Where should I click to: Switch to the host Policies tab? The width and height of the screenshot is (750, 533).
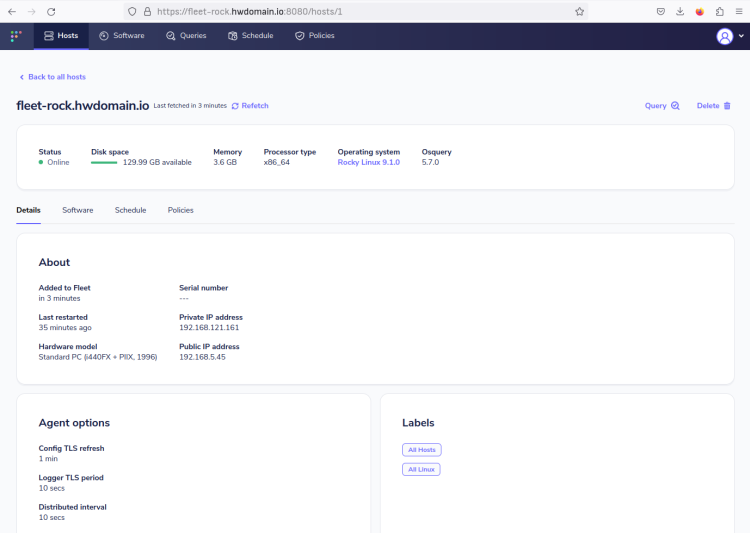[x=180, y=210]
